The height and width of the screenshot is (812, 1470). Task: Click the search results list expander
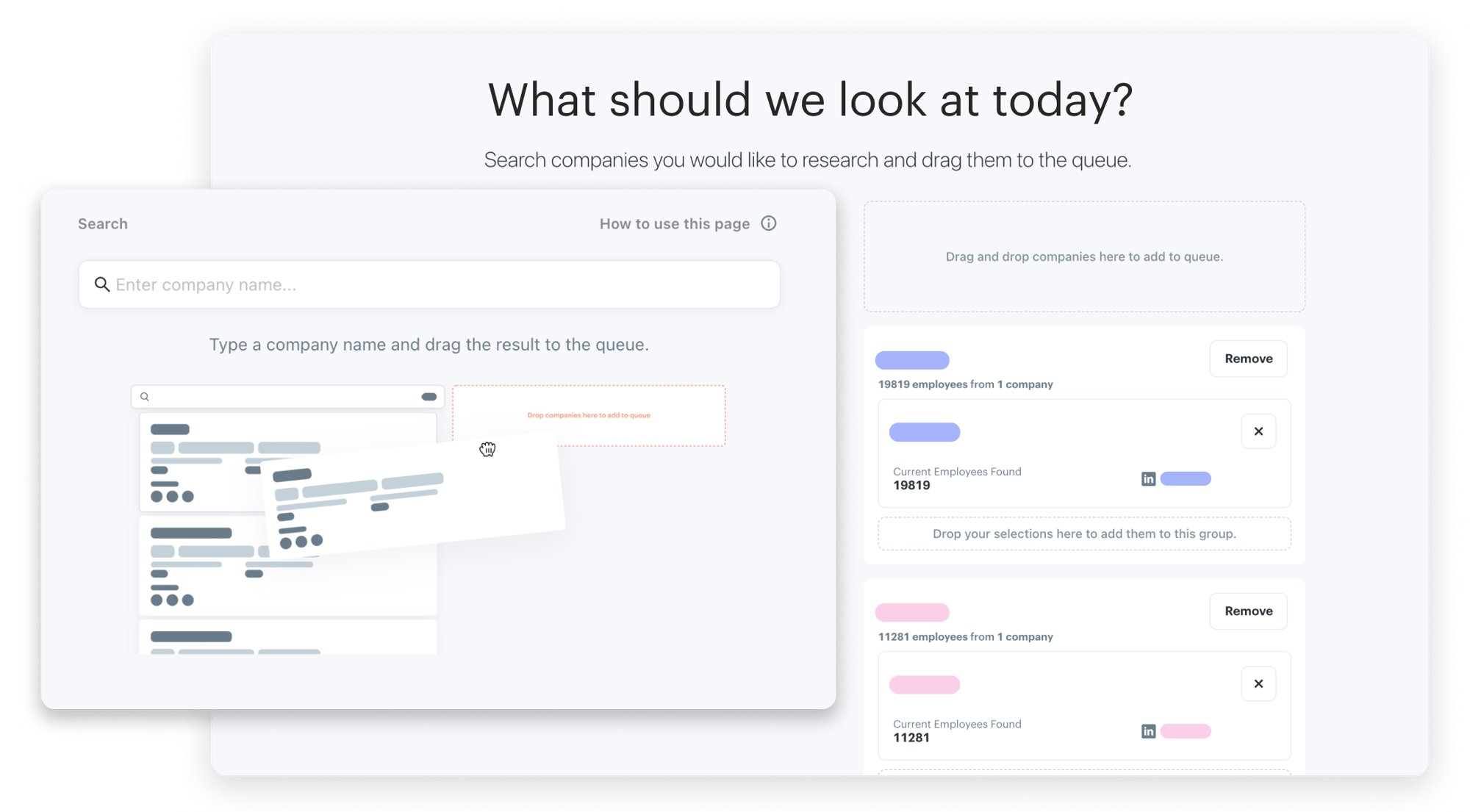click(429, 396)
